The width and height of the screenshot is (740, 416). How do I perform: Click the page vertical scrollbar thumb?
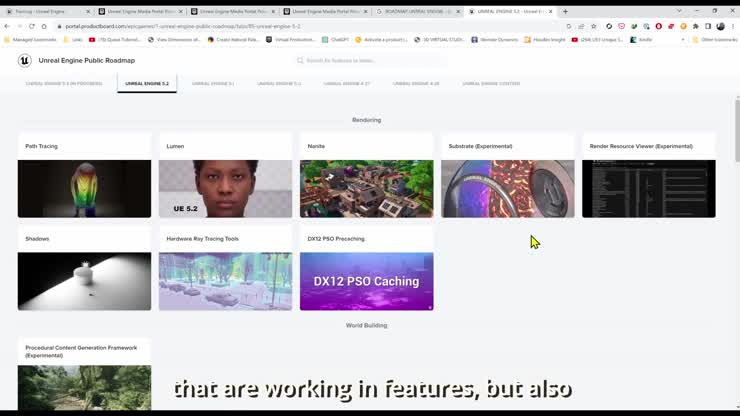coord(737,130)
